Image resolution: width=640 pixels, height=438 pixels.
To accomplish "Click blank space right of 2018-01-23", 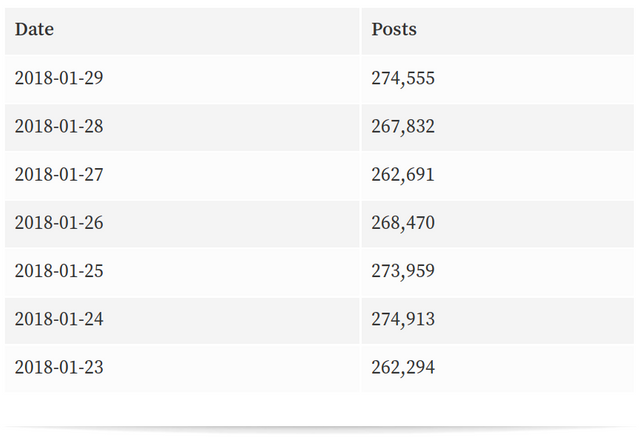I will coord(231,368).
